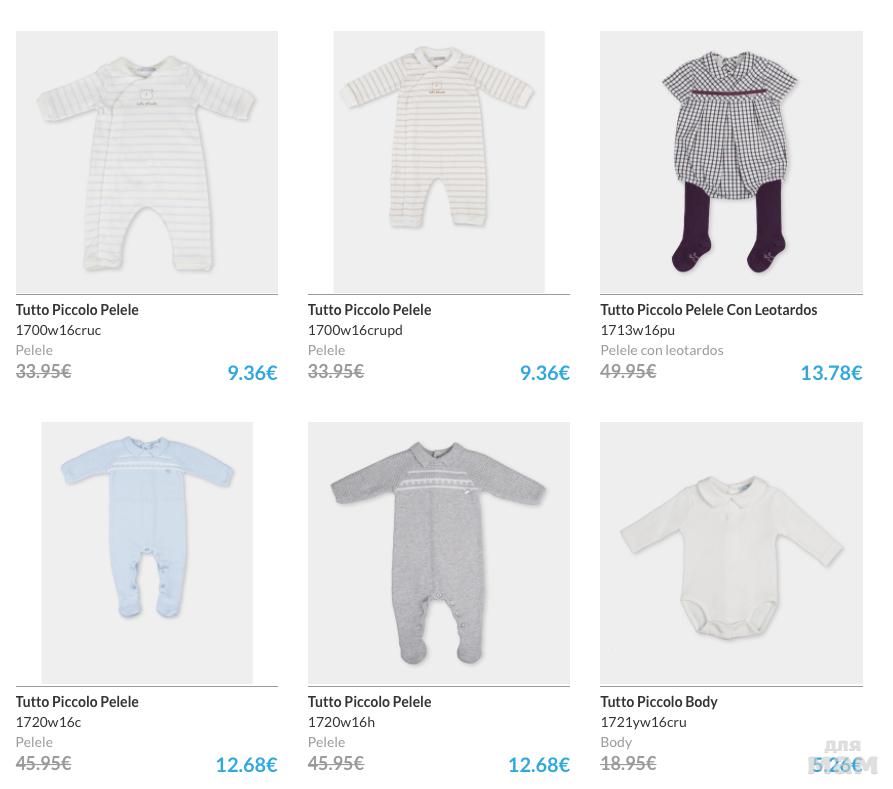
Task: Select product code 1713w16pu
Action: [x=637, y=330]
